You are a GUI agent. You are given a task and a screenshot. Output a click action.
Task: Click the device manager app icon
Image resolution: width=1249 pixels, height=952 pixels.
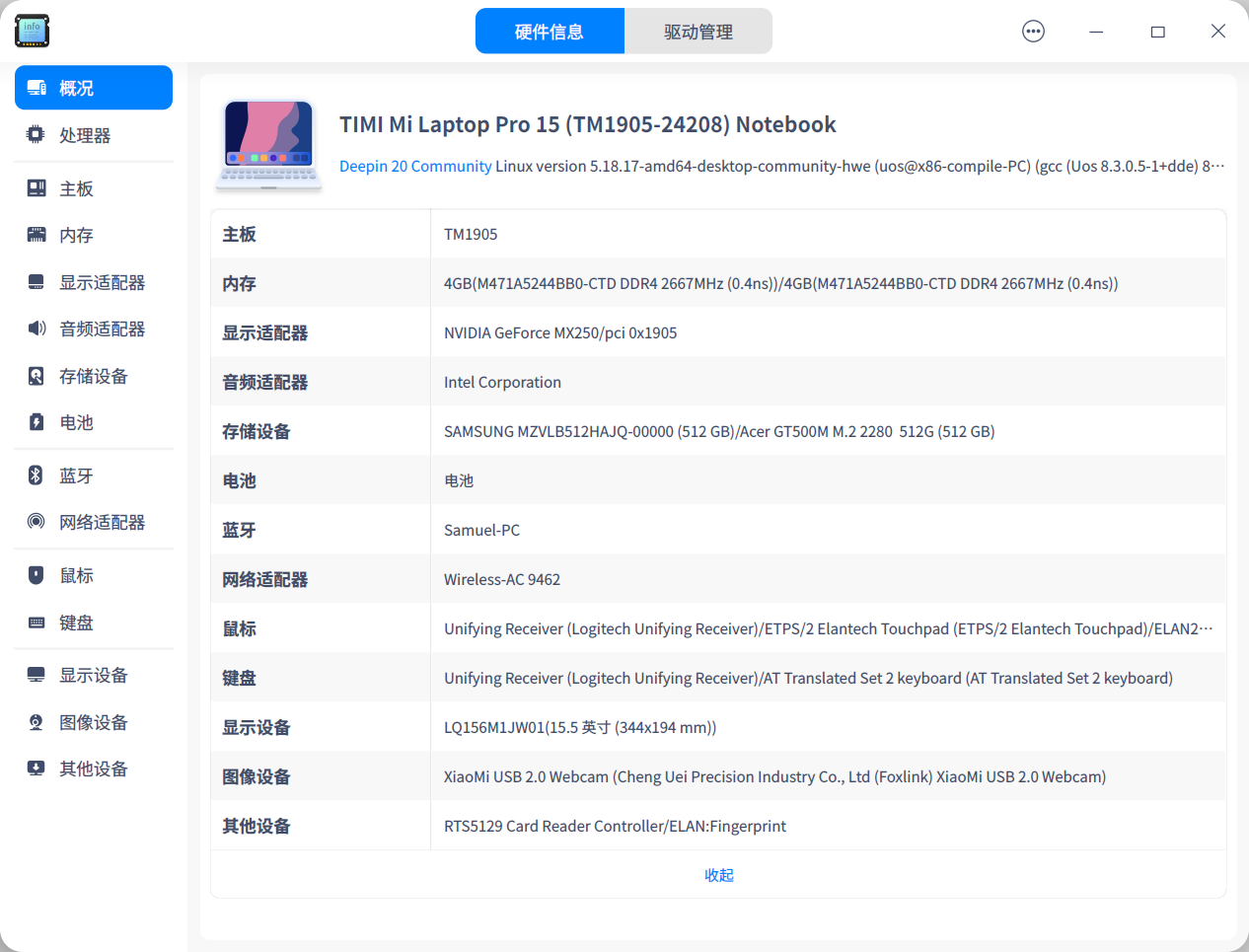pyautogui.click(x=33, y=32)
